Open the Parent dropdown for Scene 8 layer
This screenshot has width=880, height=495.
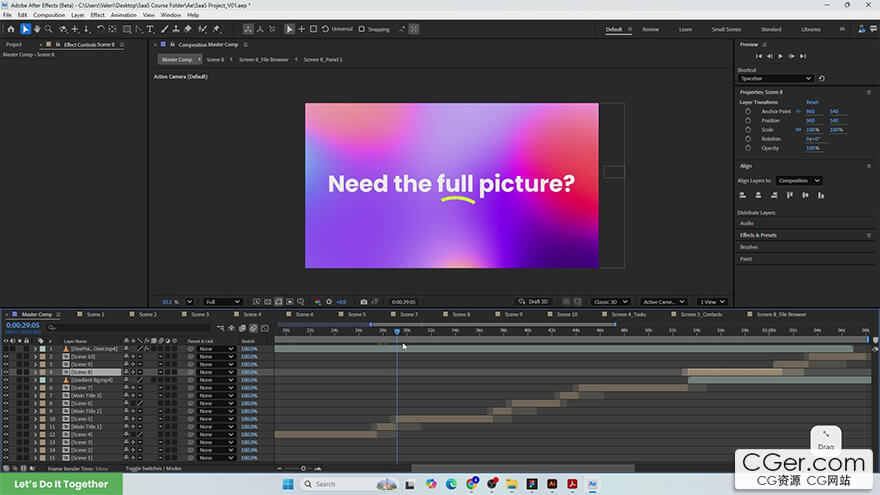[x=216, y=372]
